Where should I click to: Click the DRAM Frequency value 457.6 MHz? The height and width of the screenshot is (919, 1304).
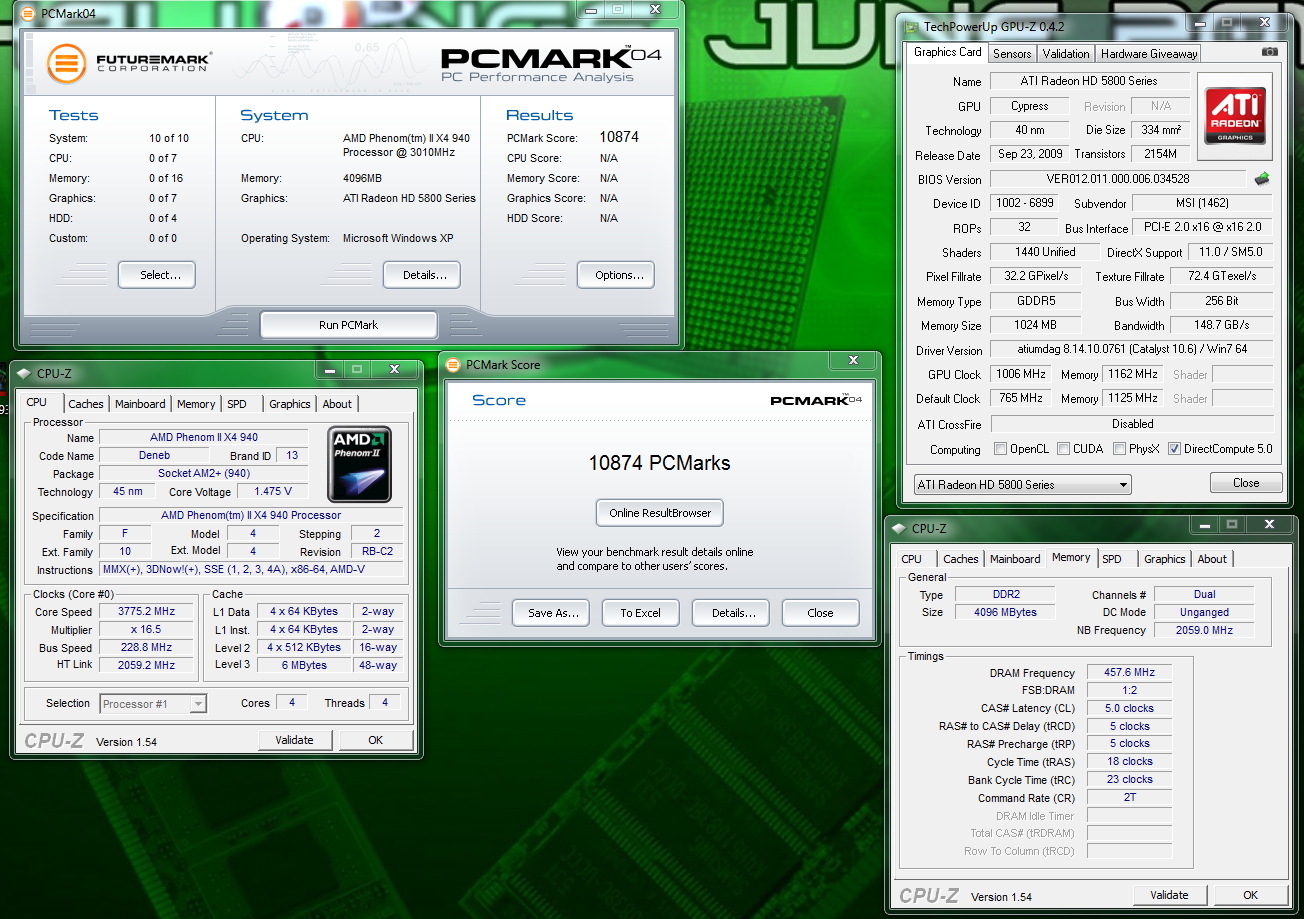[1128, 673]
